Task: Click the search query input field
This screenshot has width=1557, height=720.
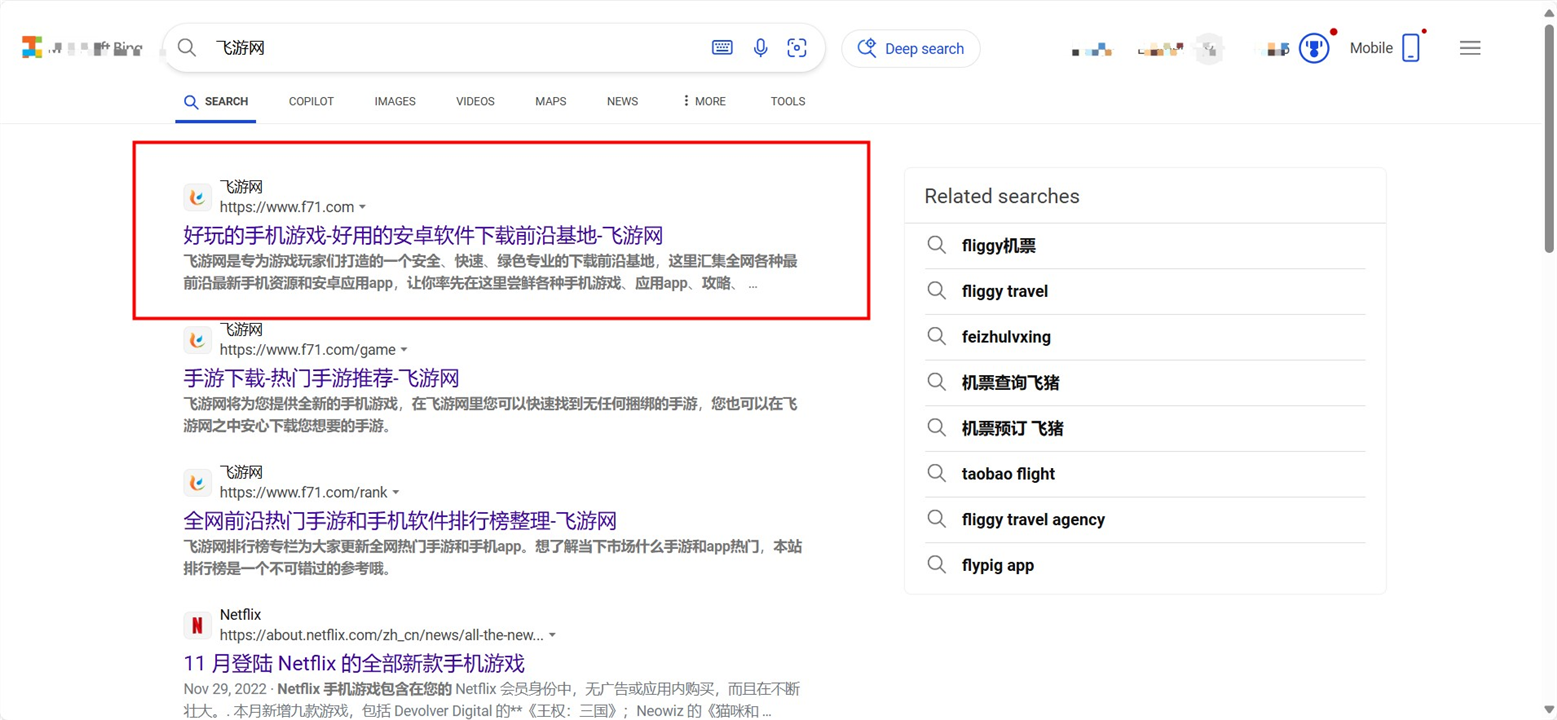Action: [455, 47]
